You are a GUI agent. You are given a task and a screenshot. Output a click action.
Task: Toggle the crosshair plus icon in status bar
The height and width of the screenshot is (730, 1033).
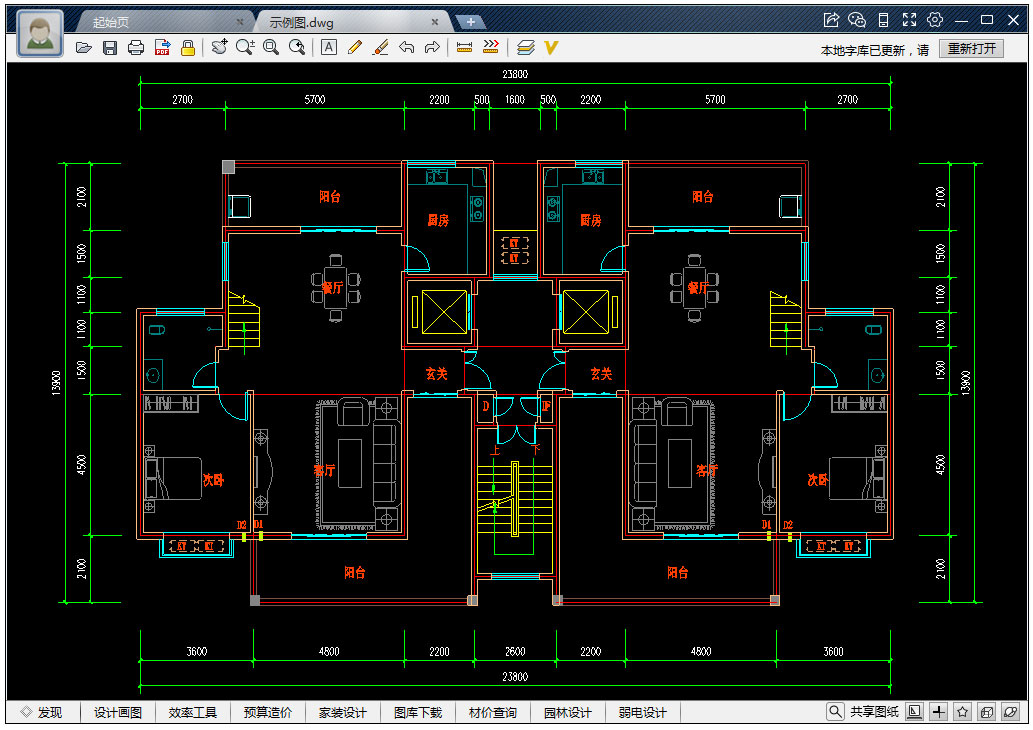coord(939,712)
